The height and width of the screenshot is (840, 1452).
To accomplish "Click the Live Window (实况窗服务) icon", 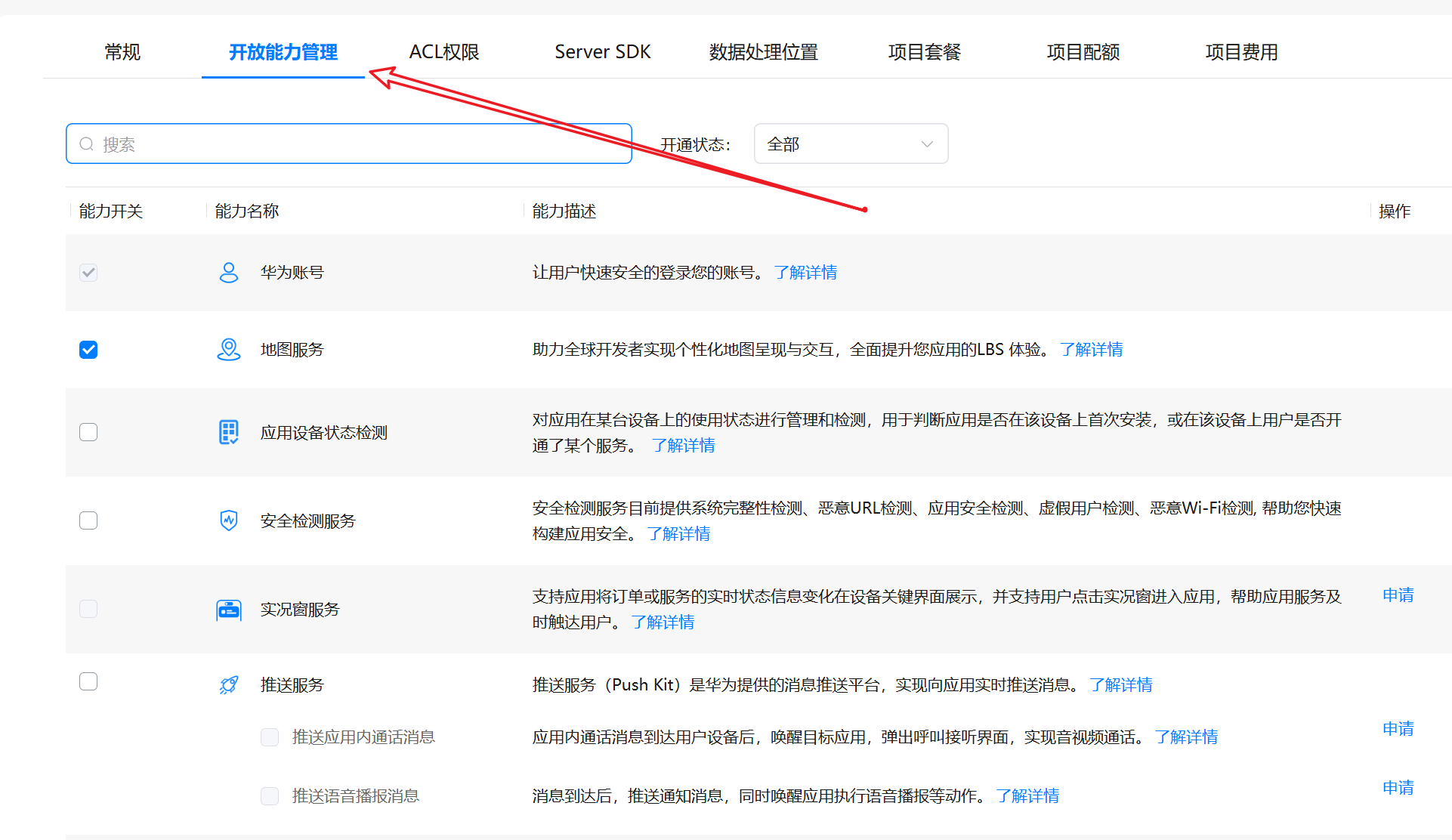I will (x=228, y=609).
